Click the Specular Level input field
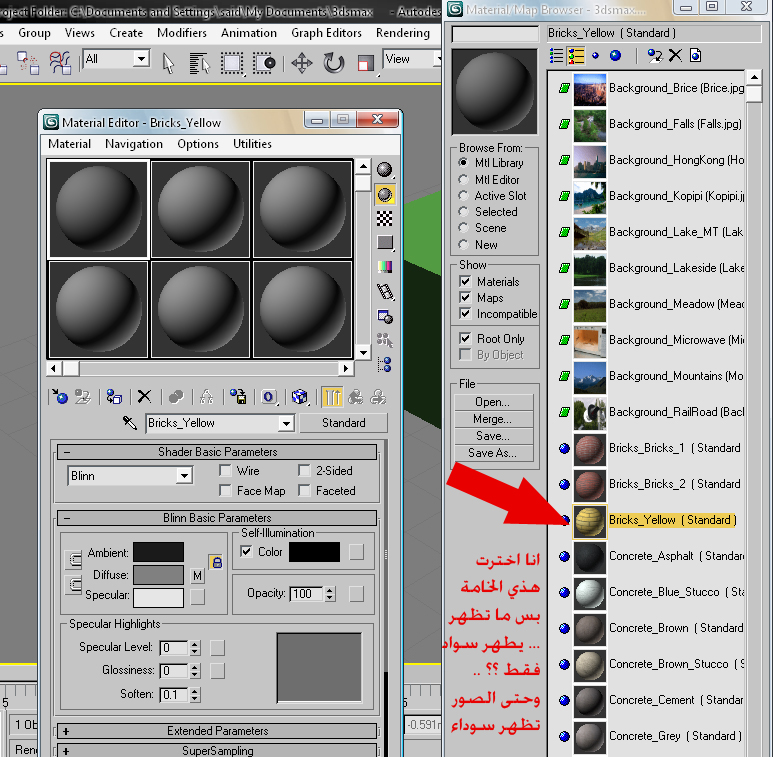773x757 pixels. point(174,648)
